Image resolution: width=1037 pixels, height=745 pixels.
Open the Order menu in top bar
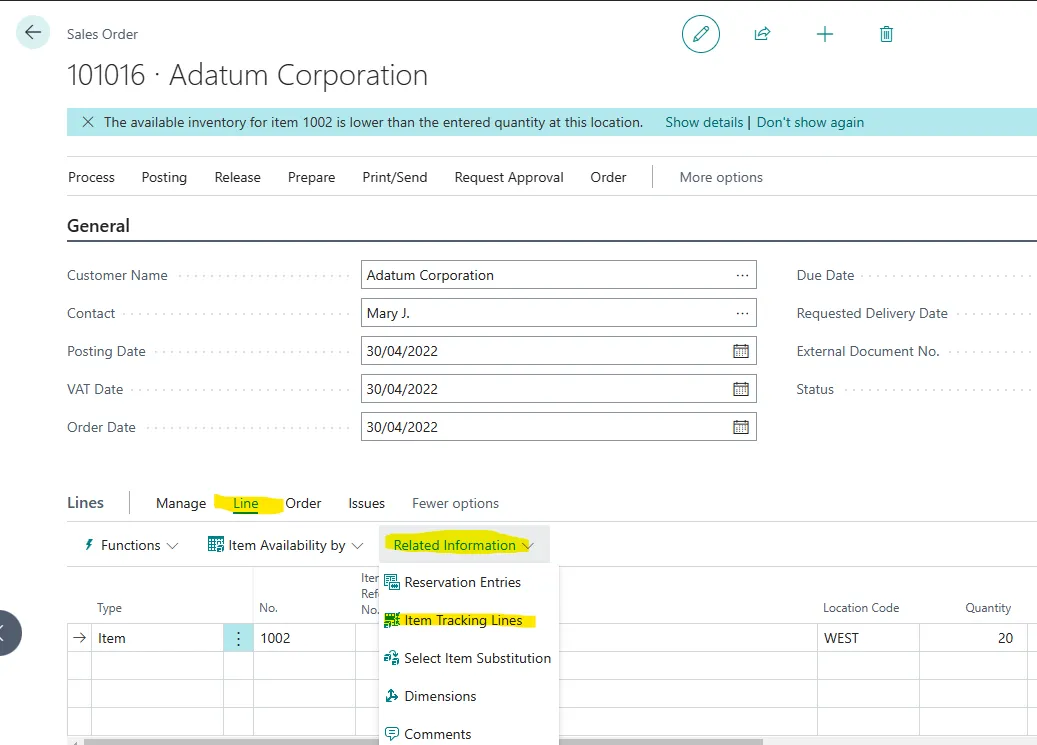tap(608, 177)
